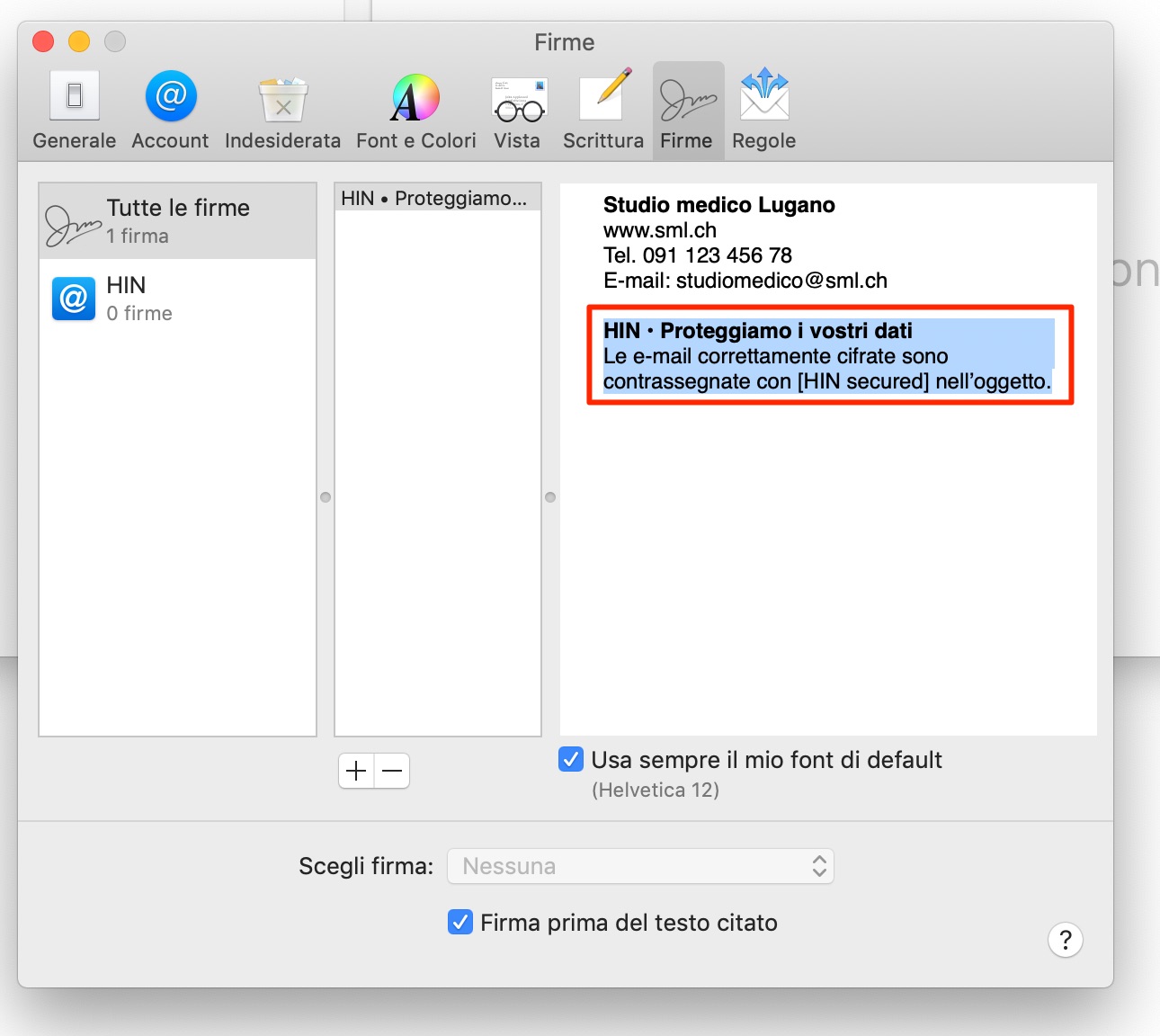Click HIN · Proteggiamo i vostri dati text
This screenshot has height=1036, width=1160.
coord(757,331)
